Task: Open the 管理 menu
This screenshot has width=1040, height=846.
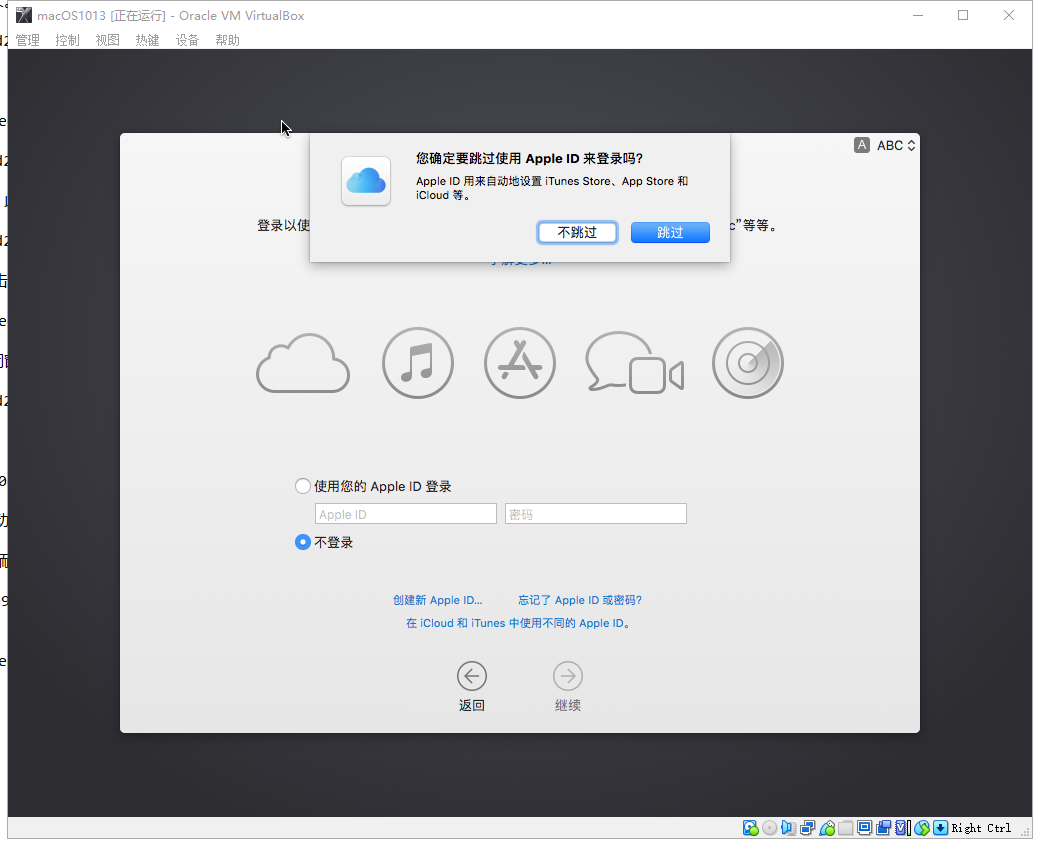Action: pos(28,40)
